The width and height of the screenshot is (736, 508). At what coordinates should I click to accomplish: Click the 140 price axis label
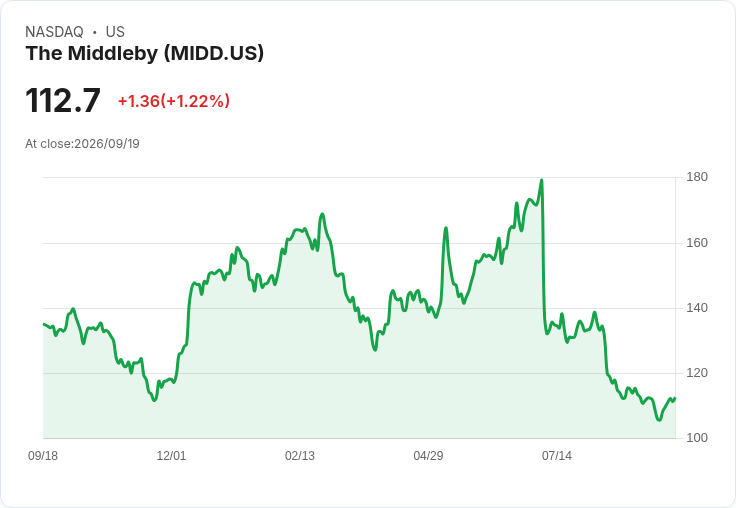coord(697,308)
